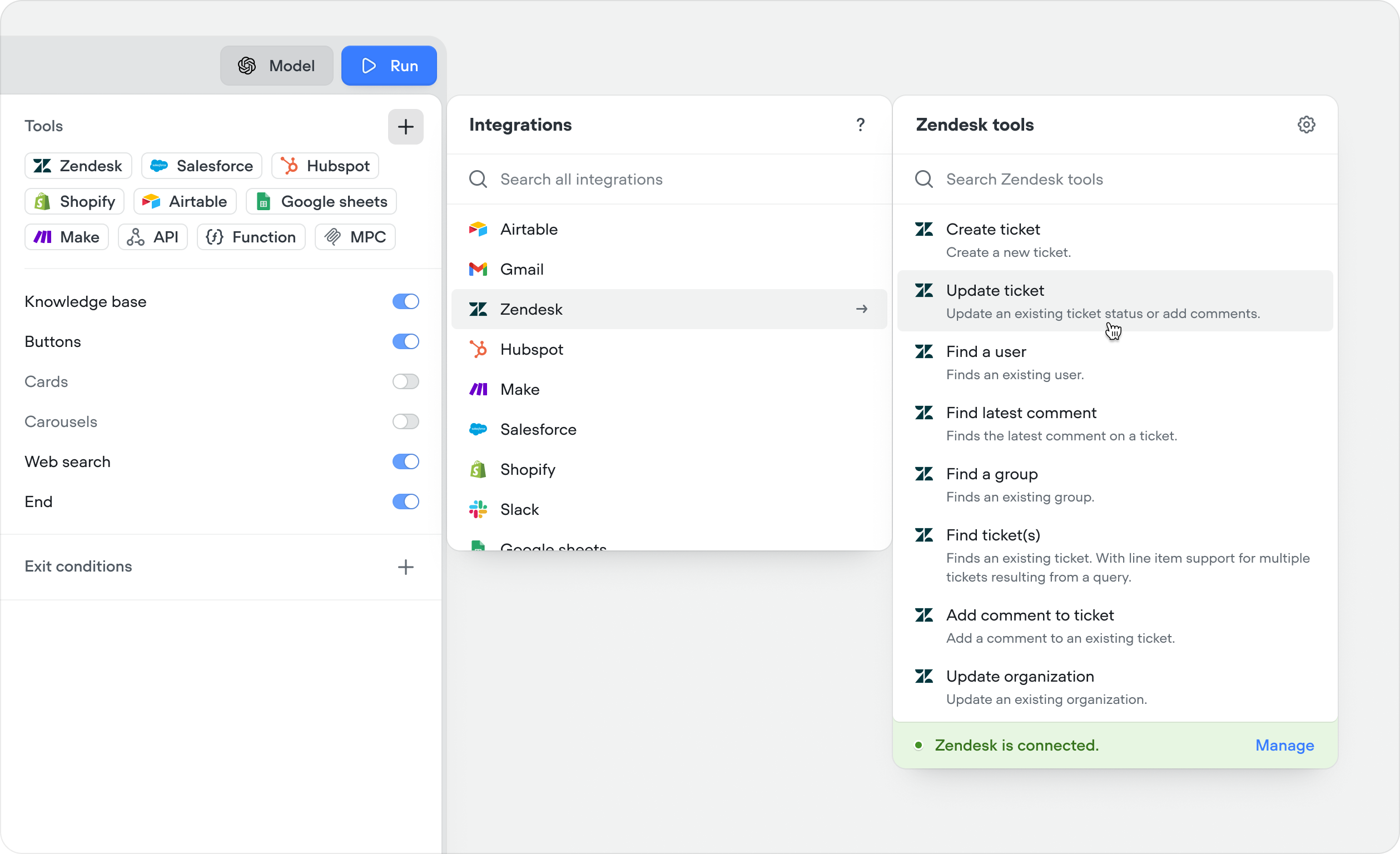This screenshot has height=854, width=1400.
Task: Open the Make integration
Action: pyautogui.click(x=519, y=389)
